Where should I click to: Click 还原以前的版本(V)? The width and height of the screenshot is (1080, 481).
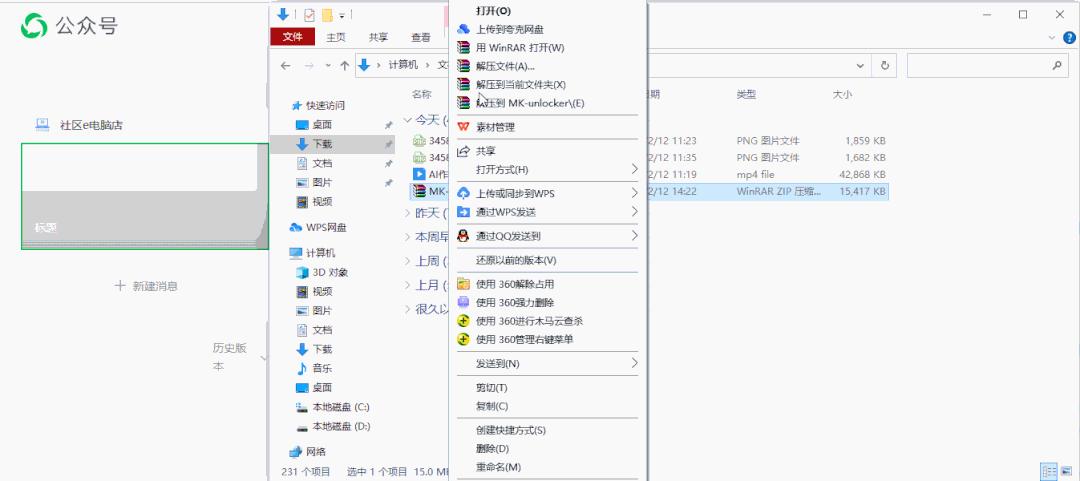coord(516,260)
